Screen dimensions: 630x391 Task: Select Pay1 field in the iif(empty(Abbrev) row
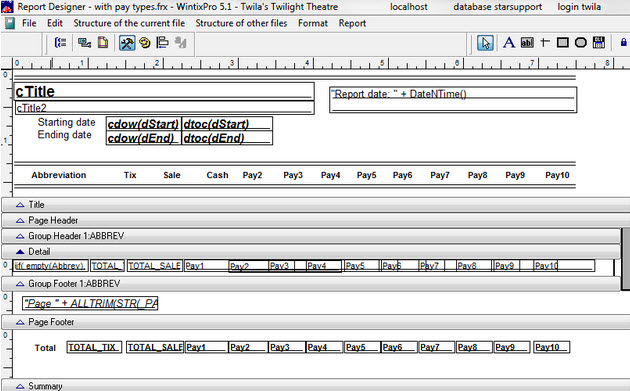pyautogui.click(x=206, y=266)
